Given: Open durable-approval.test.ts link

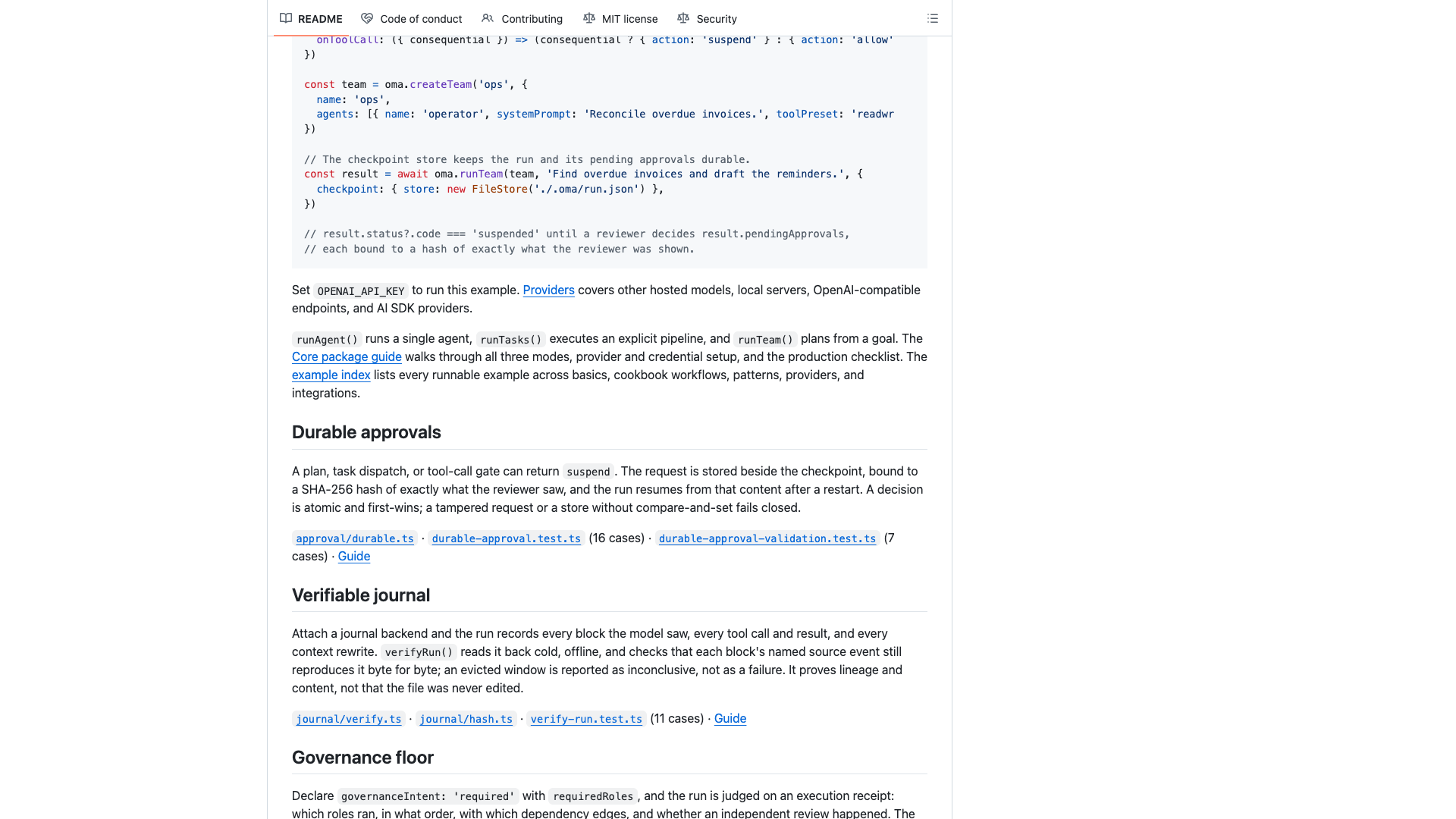Looking at the screenshot, I should tap(507, 538).
